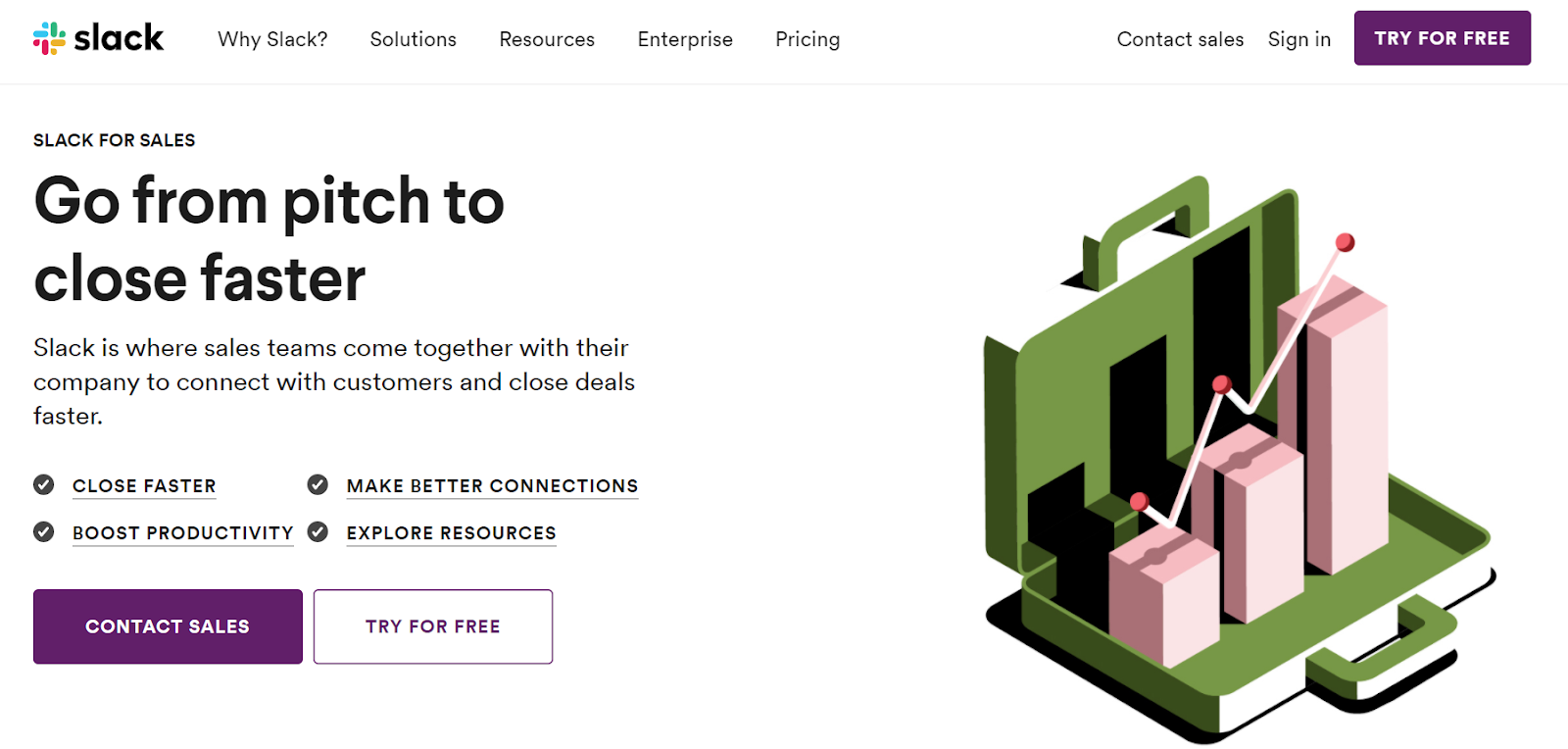The height and width of the screenshot is (749, 1568).
Task: Open the Solutions menu
Action: coord(413,39)
